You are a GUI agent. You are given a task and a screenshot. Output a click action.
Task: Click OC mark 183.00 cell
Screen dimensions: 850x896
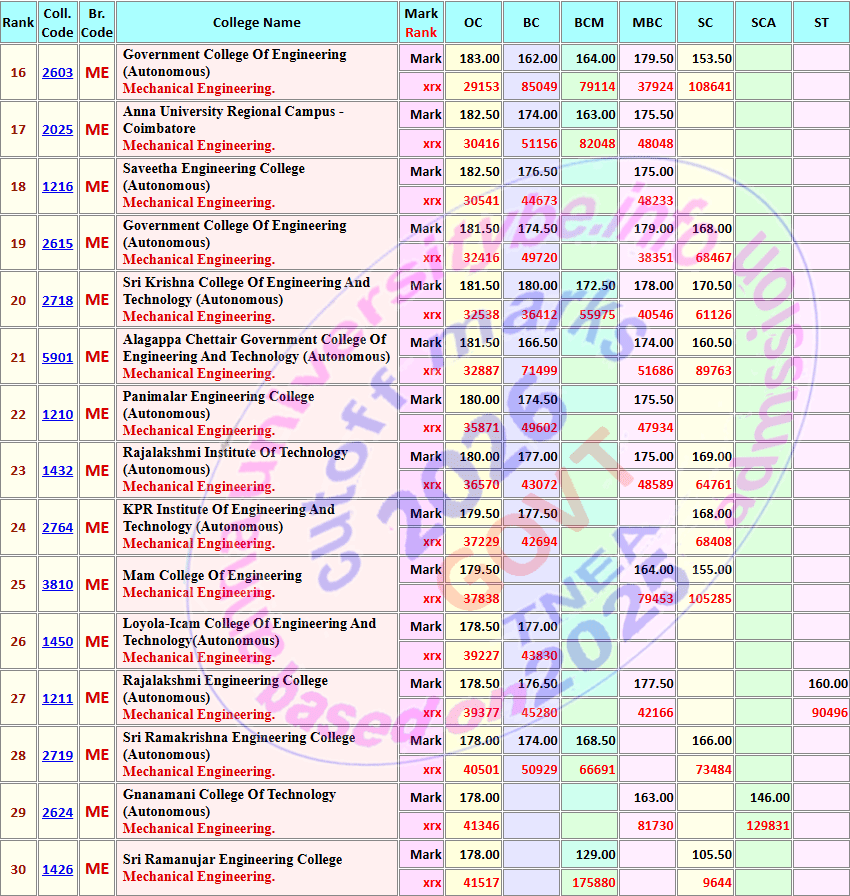pyautogui.click(x=474, y=58)
